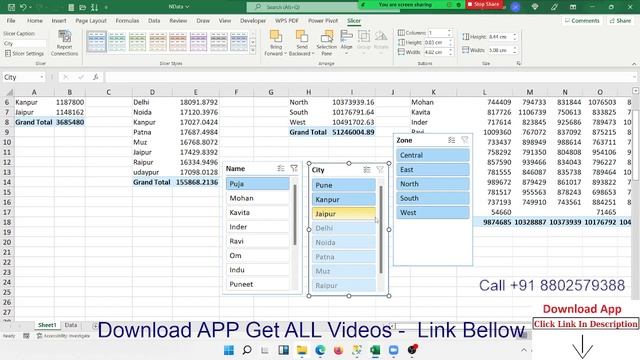Click the City slicer scrollbar
This screenshot has width=640, height=360.
(x=381, y=229)
